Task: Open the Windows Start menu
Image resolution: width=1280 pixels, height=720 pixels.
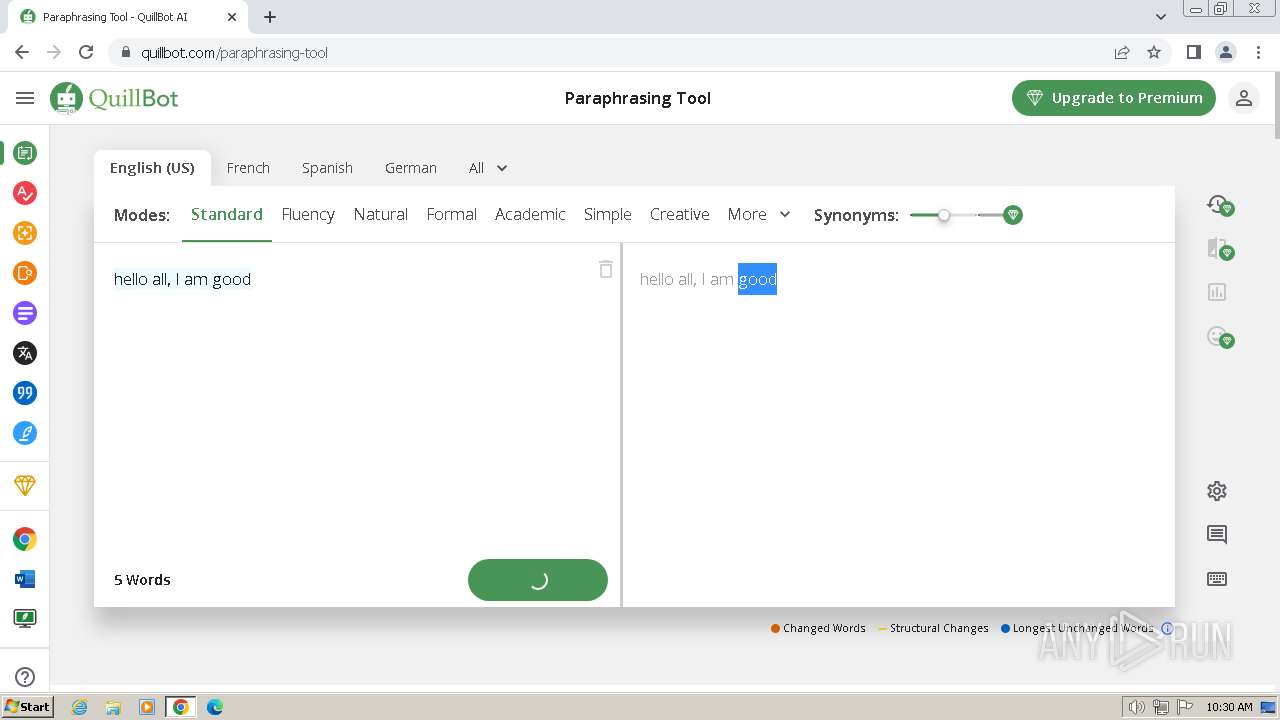Action: point(28,707)
